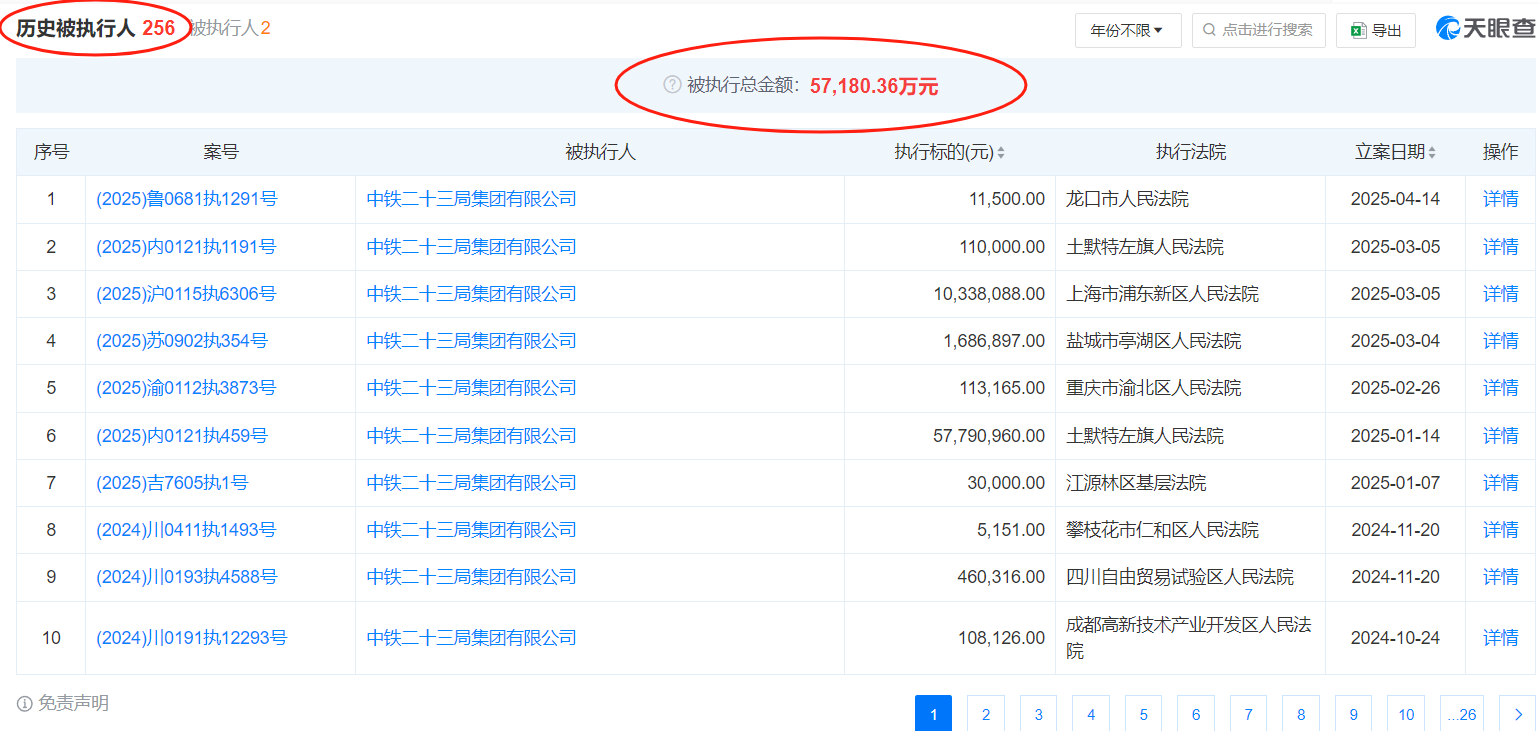Click the date 2024-10-24
1539x731 pixels.
1395,637
